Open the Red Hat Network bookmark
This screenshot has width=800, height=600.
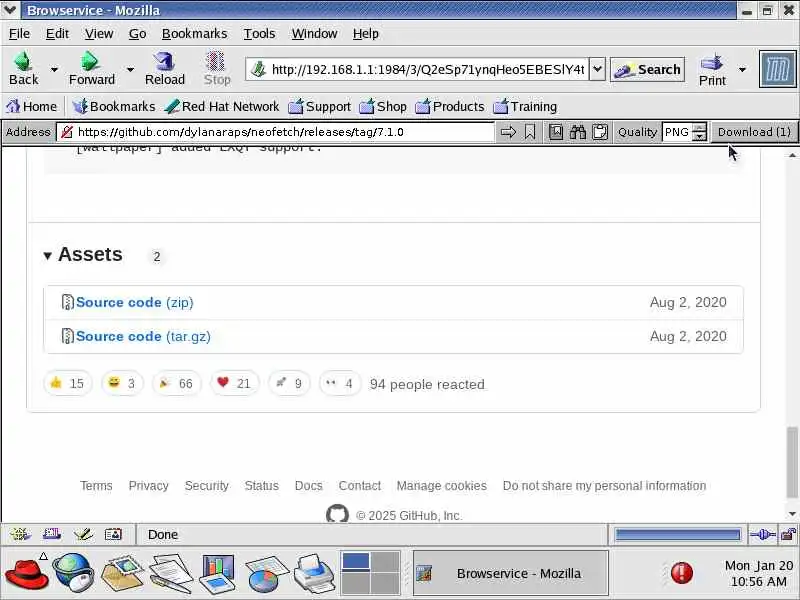coord(222,107)
